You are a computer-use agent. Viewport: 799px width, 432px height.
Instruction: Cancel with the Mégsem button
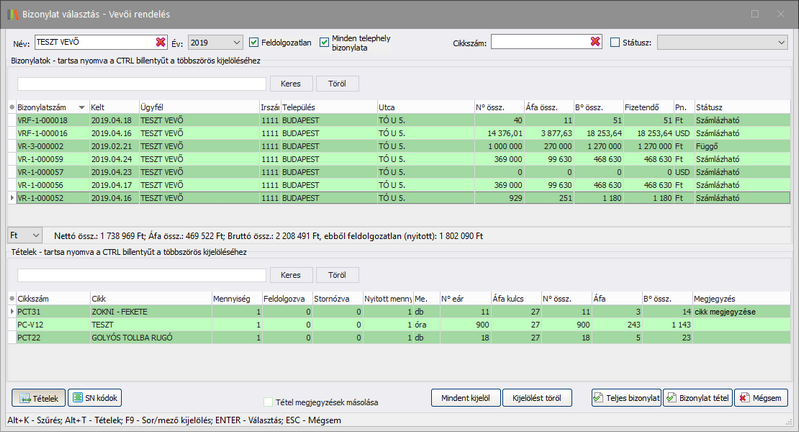point(761,398)
